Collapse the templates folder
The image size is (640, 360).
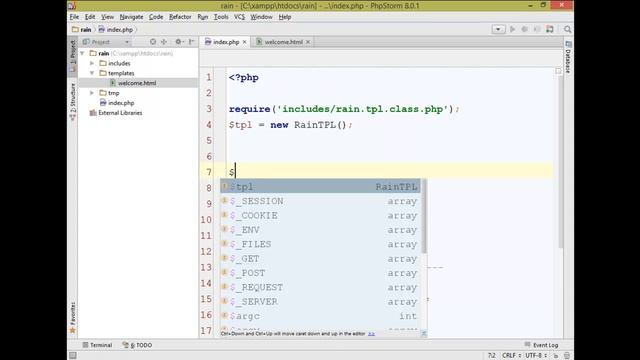pyautogui.click(x=92, y=73)
